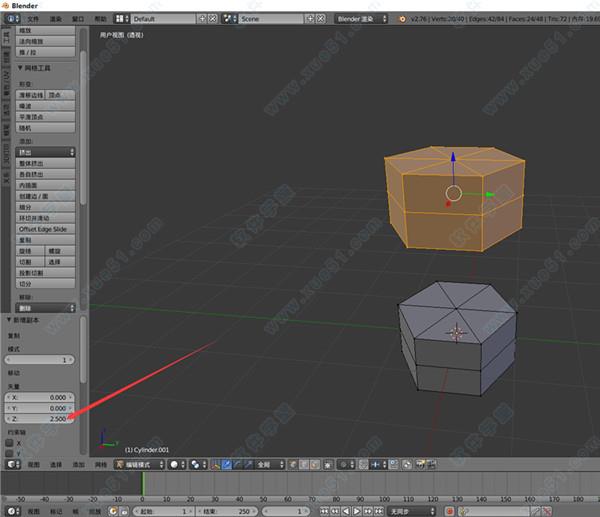Screen dimensions: 600x517
Task: Open the proportional editing dropdown
Action: (347, 465)
